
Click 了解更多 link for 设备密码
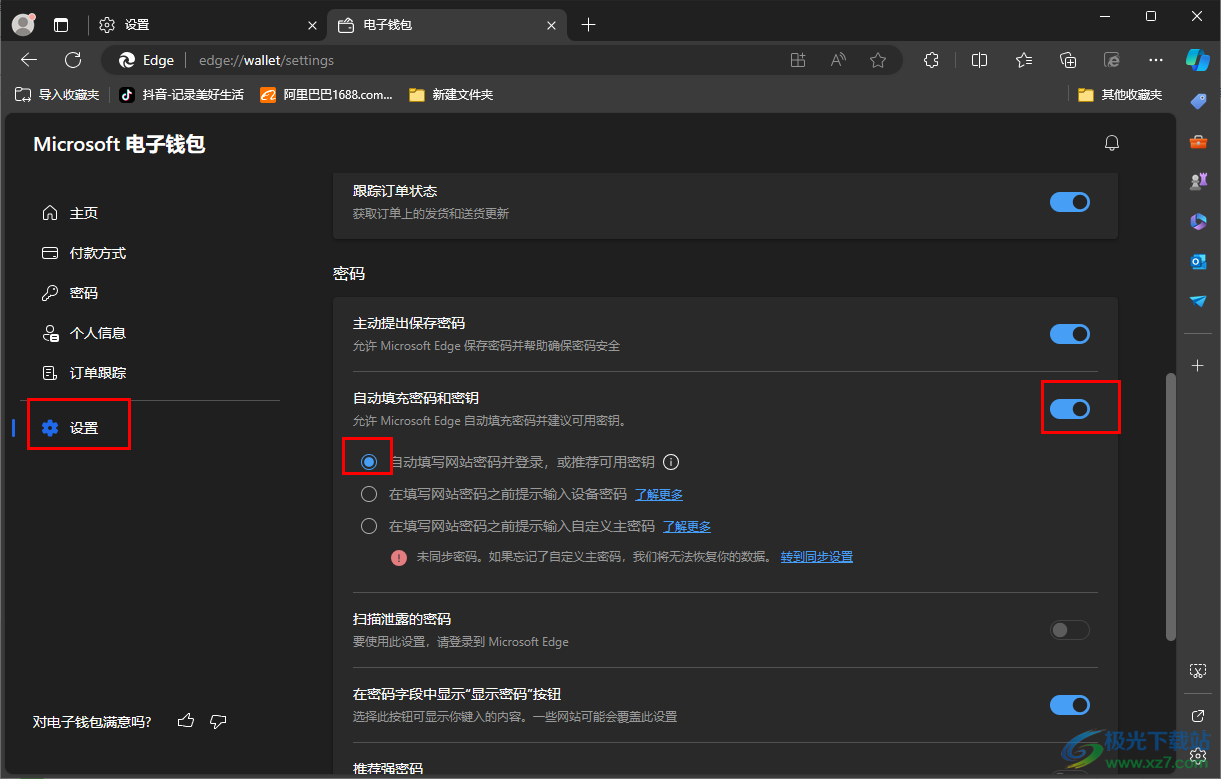659,494
